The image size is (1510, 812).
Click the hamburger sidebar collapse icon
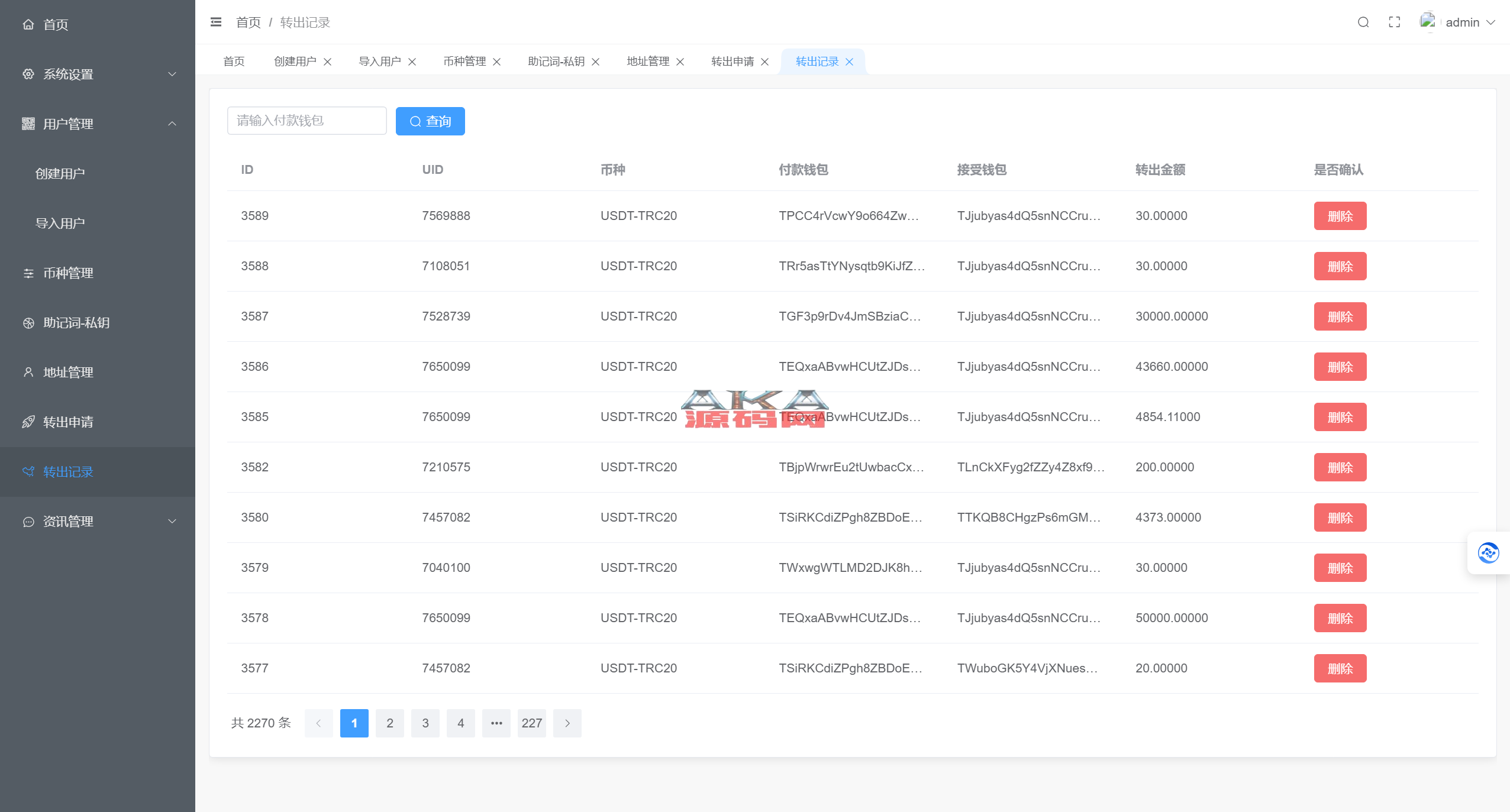(216, 22)
